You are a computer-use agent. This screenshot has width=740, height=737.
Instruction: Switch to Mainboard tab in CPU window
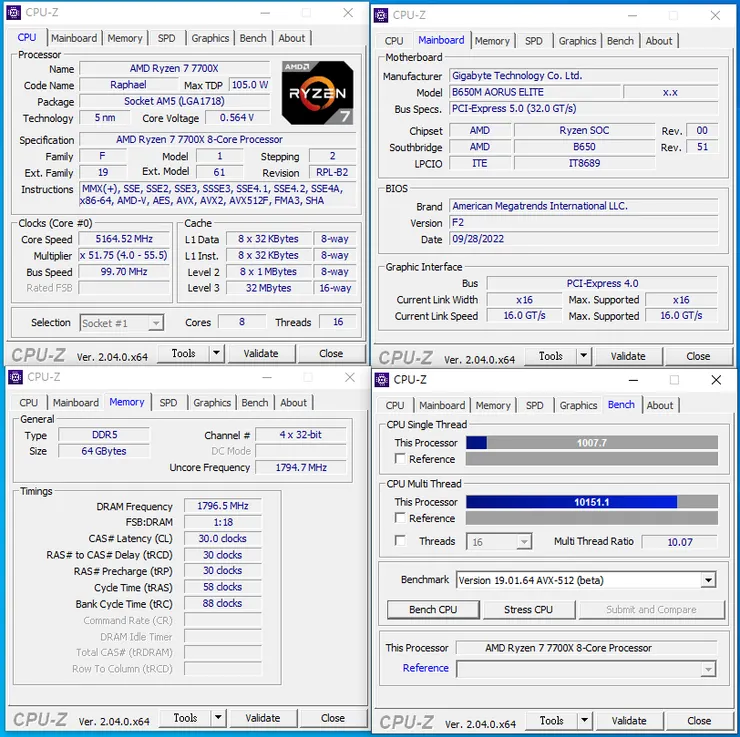click(x=74, y=38)
